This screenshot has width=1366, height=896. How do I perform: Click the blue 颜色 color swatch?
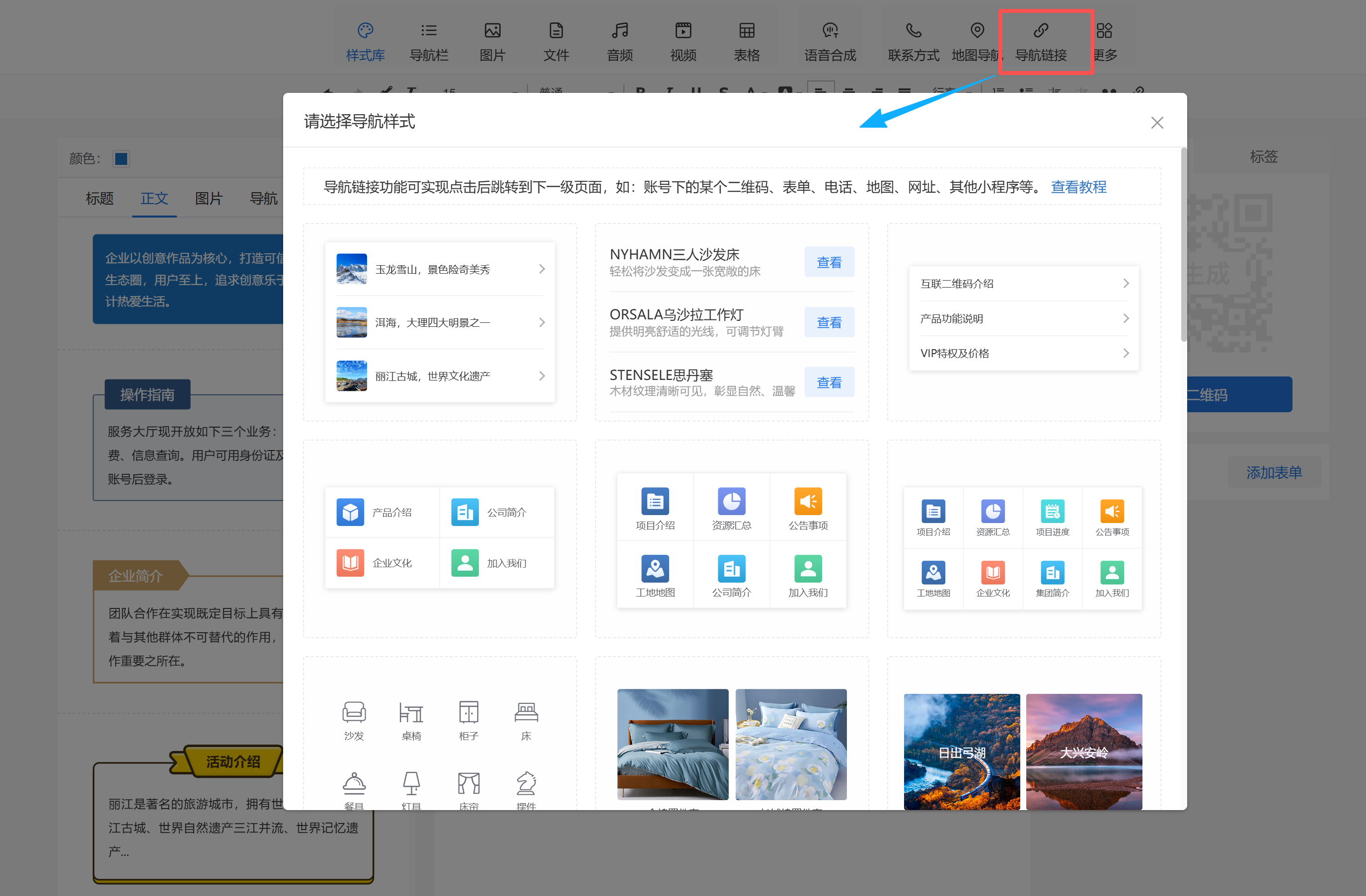coord(121,158)
